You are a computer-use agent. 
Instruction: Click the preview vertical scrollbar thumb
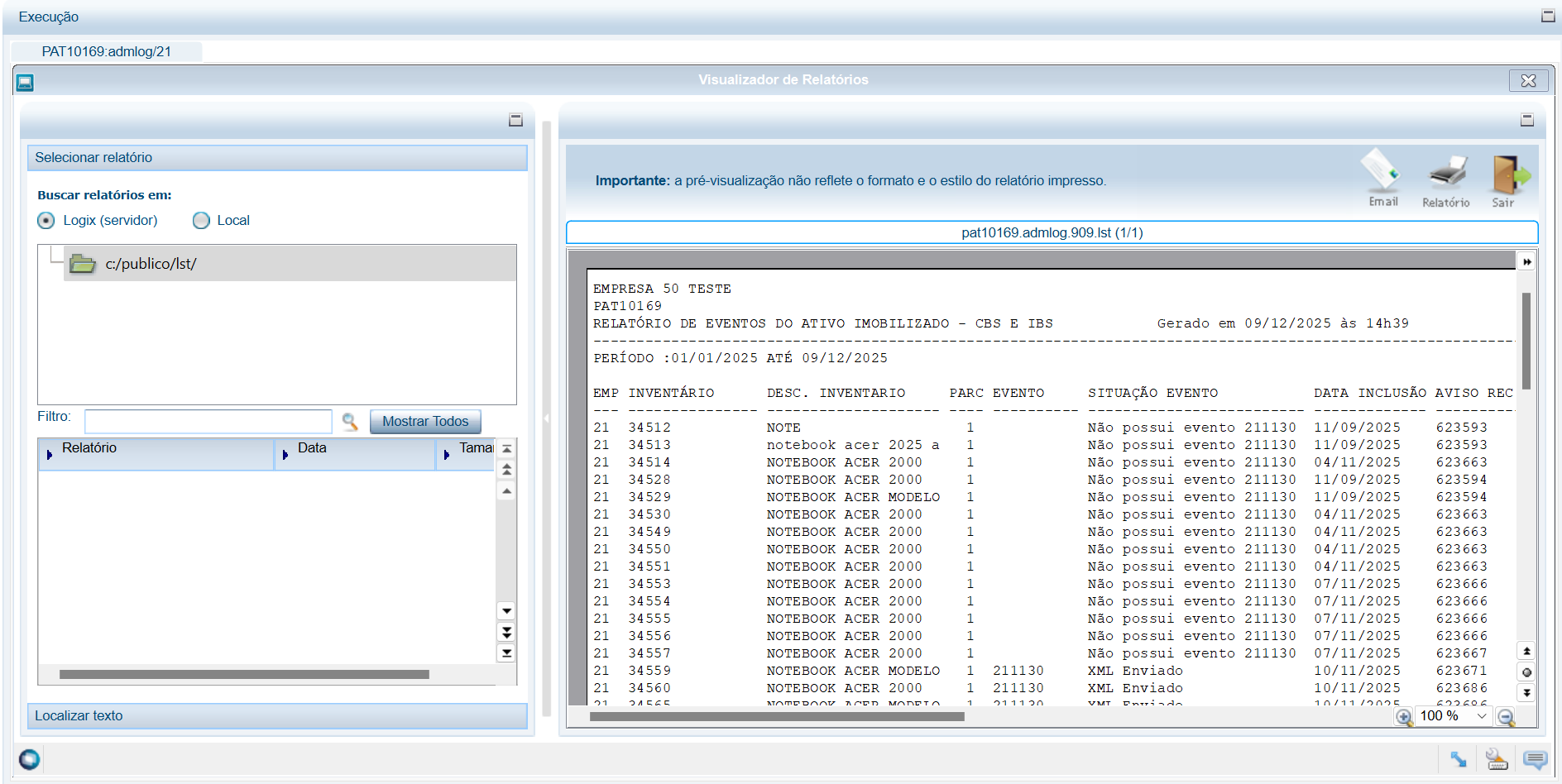[x=1526, y=341]
